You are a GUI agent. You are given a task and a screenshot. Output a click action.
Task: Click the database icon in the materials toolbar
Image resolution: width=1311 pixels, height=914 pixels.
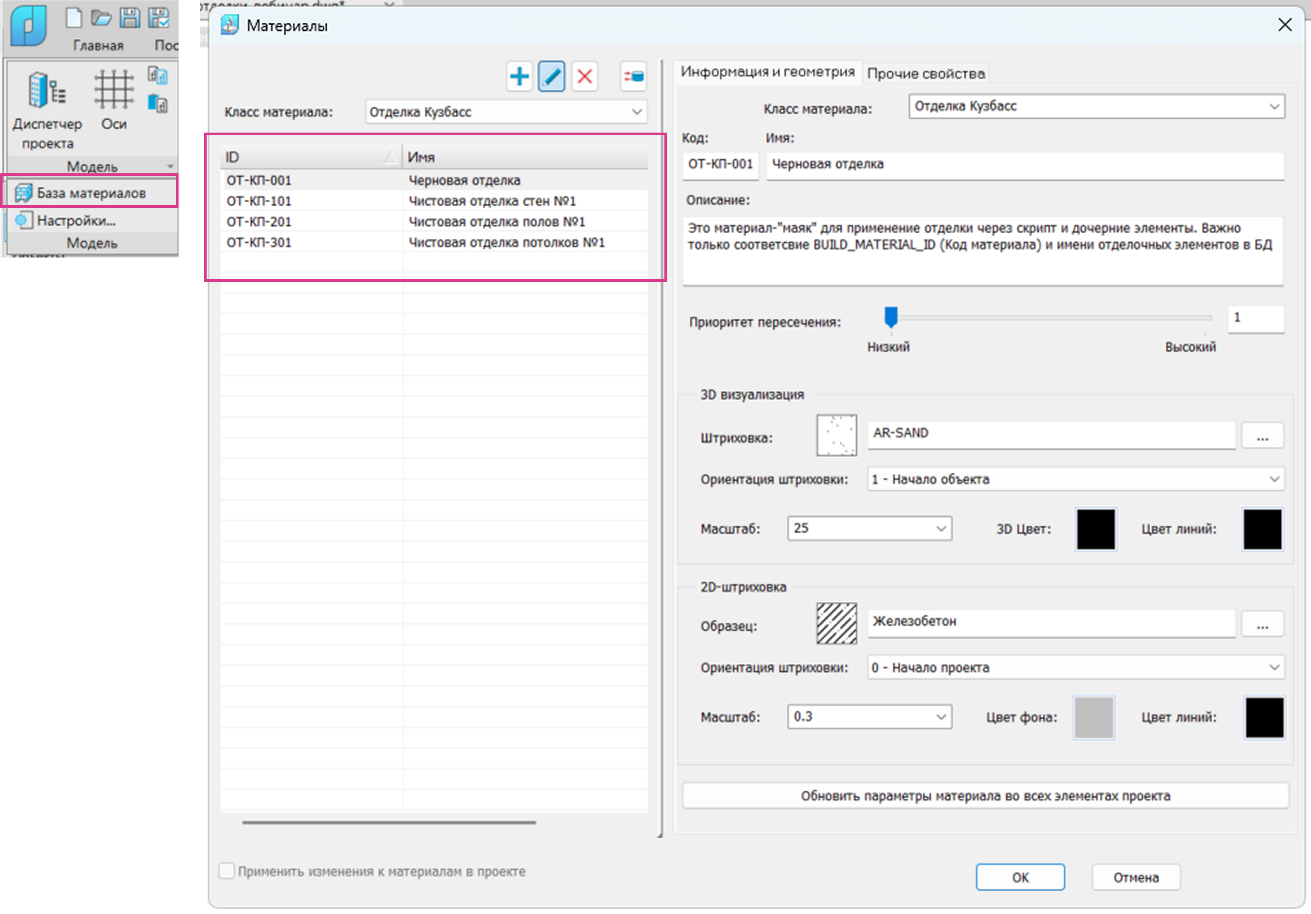[633, 76]
